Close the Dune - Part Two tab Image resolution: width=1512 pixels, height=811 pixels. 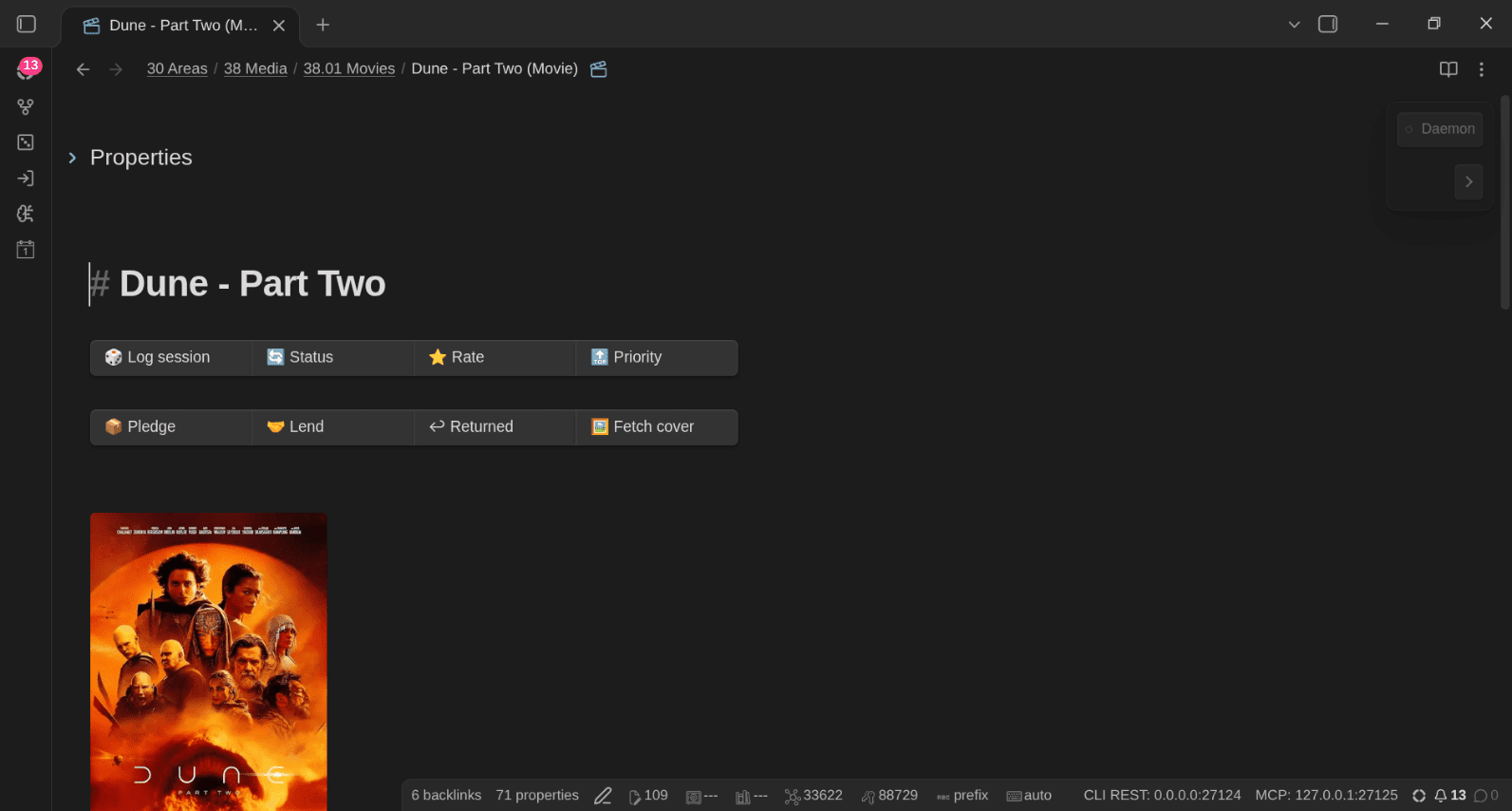pyautogui.click(x=279, y=26)
